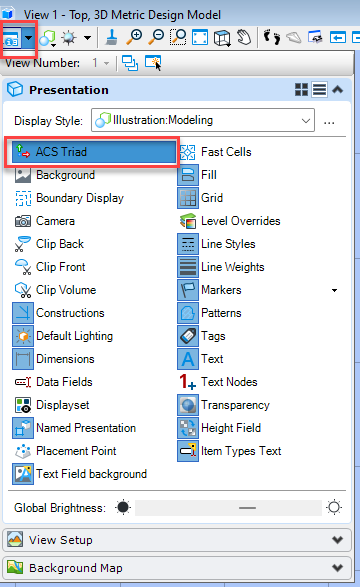Click the Fit View icon

click(x=200, y=38)
